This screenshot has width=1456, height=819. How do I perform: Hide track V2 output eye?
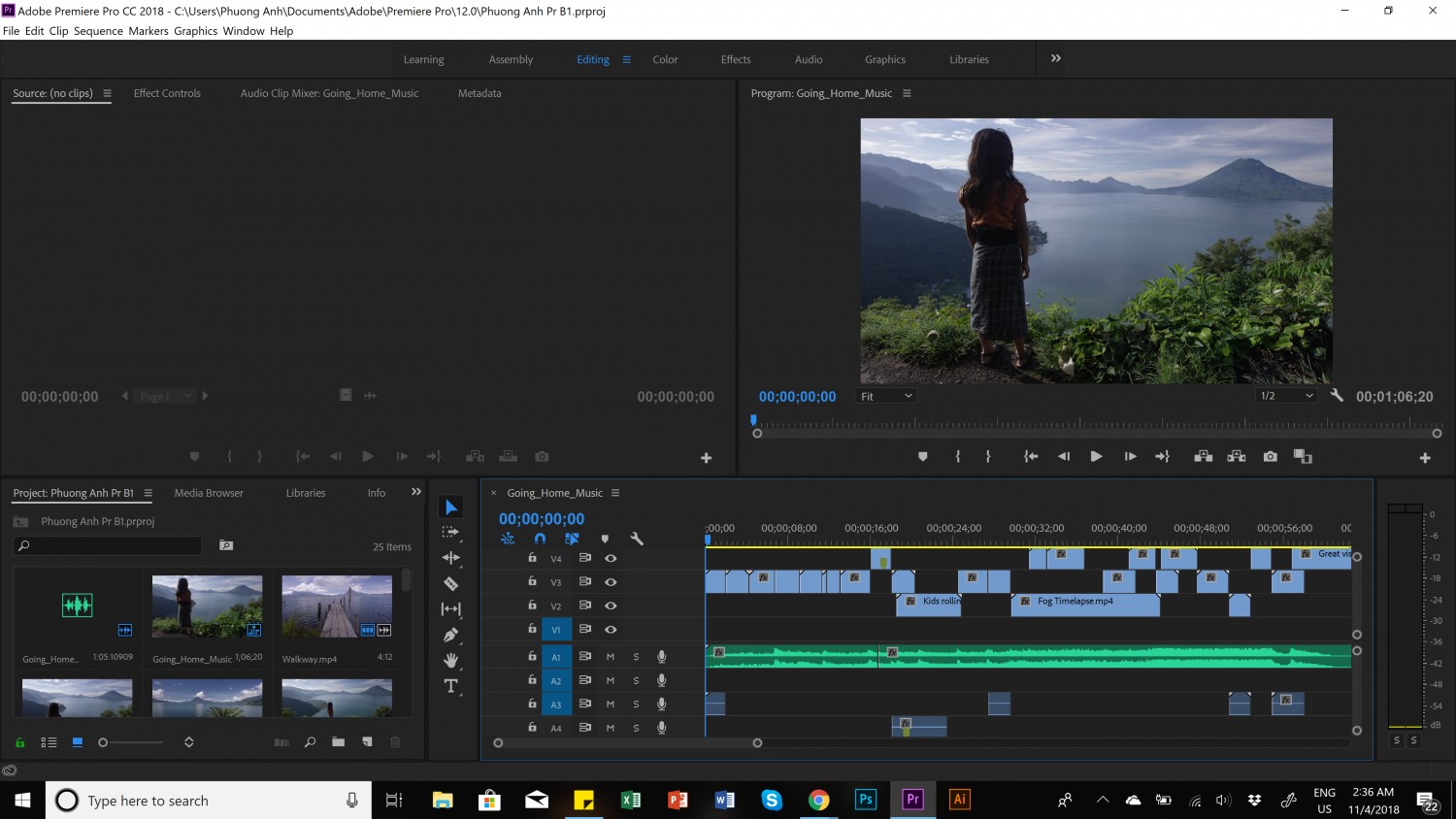coord(611,606)
